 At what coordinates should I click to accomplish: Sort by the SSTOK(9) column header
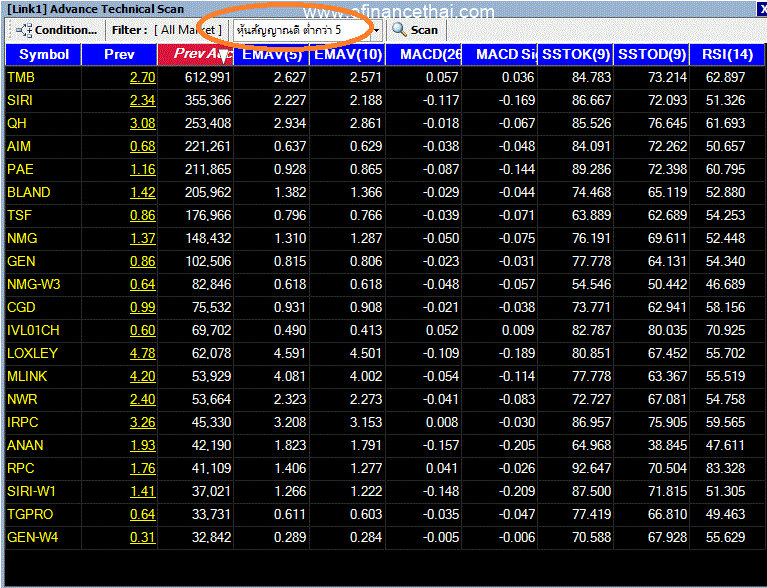576,54
